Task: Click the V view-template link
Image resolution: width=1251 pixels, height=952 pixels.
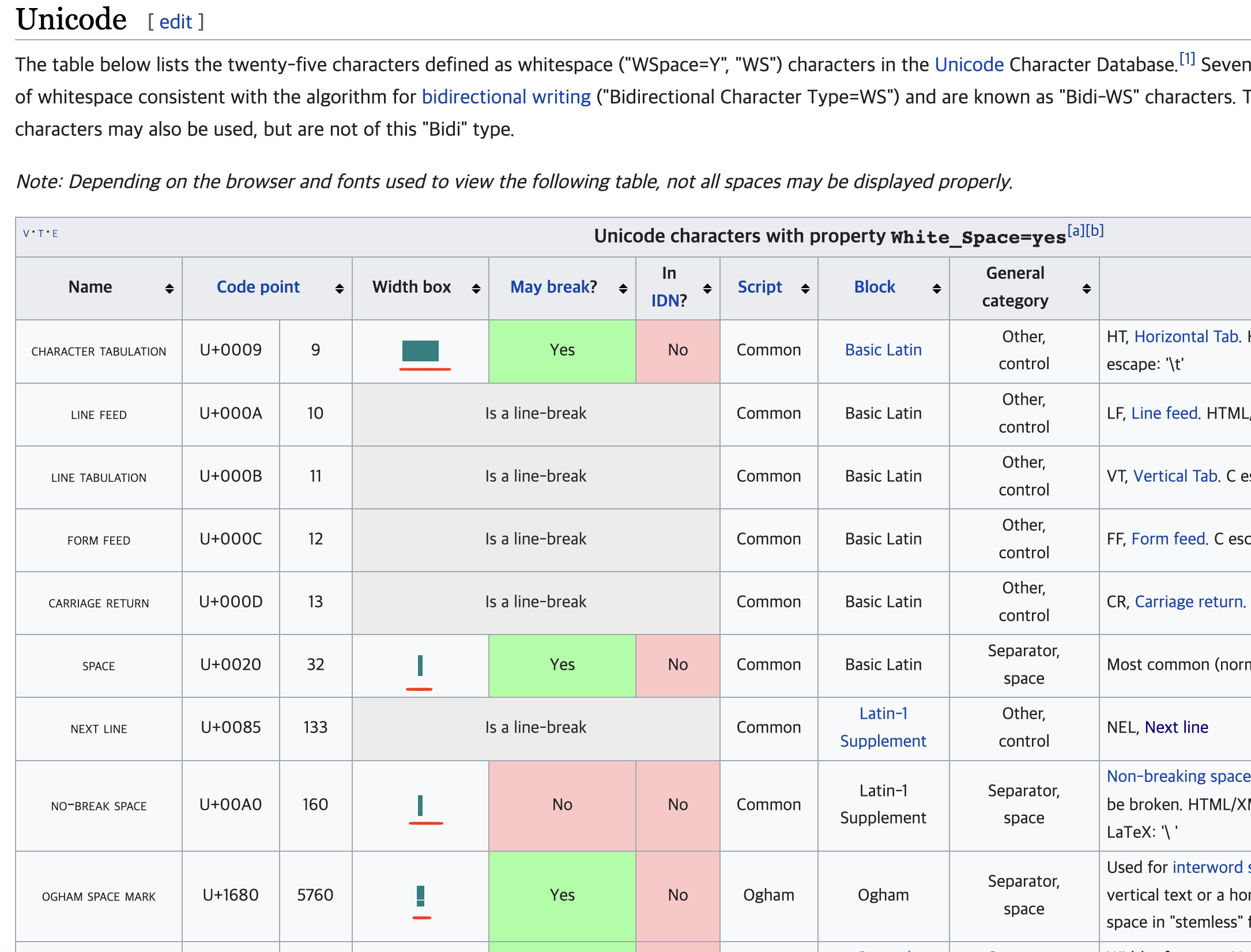Action: pyautogui.click(x=26, y=233)
